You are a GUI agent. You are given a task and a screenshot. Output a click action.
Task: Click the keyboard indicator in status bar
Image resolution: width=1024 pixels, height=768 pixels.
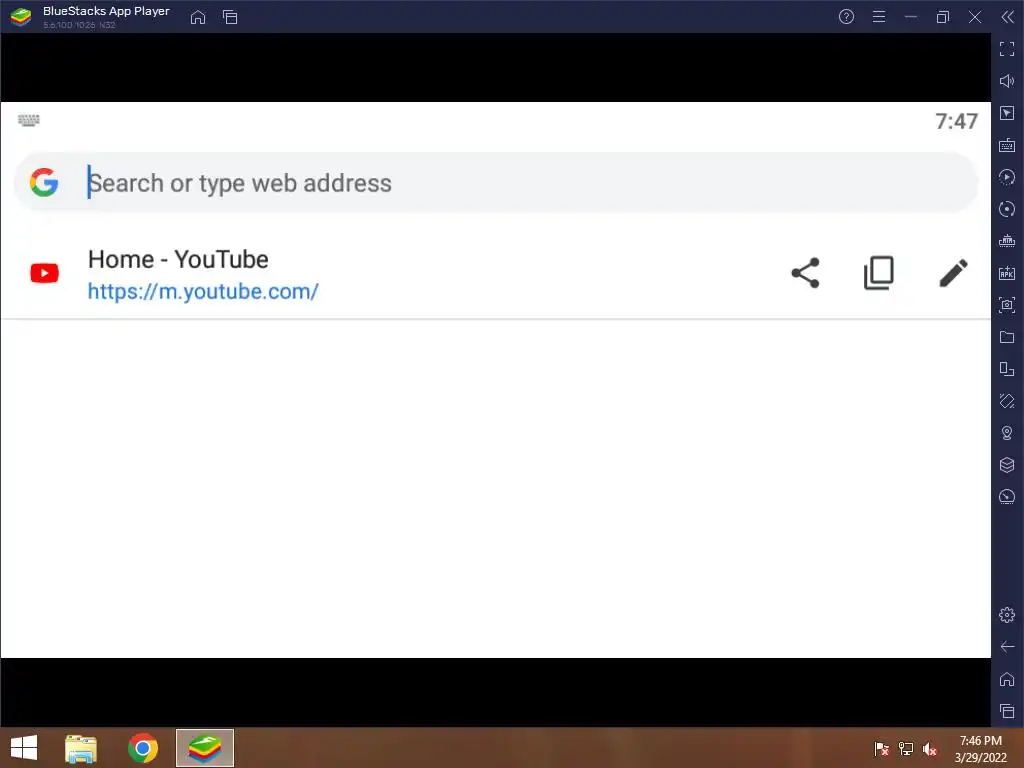[x=29, y=120]
